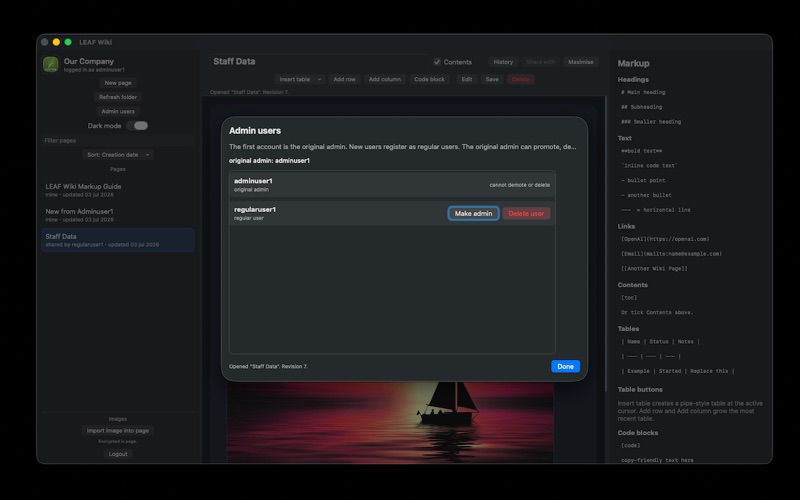Screen dimensions: 800x500
Task: Click Add column in the toolbar
Action: point(385,79)
